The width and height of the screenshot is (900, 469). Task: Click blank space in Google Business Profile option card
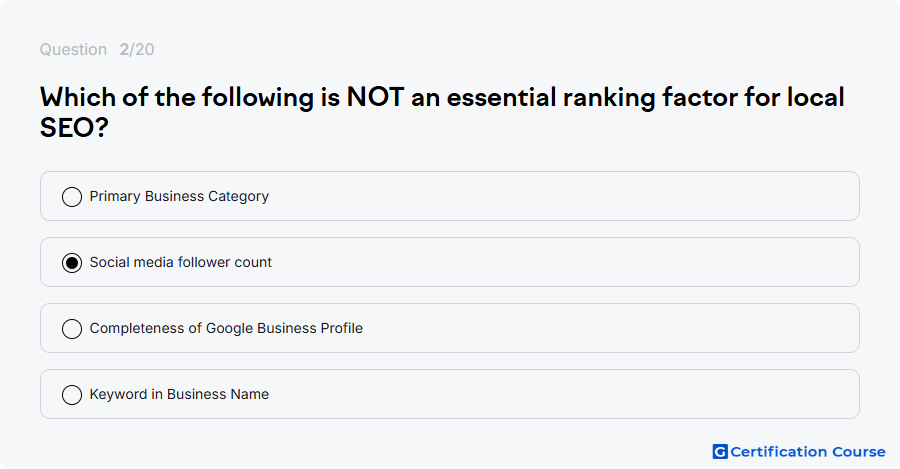608,328
